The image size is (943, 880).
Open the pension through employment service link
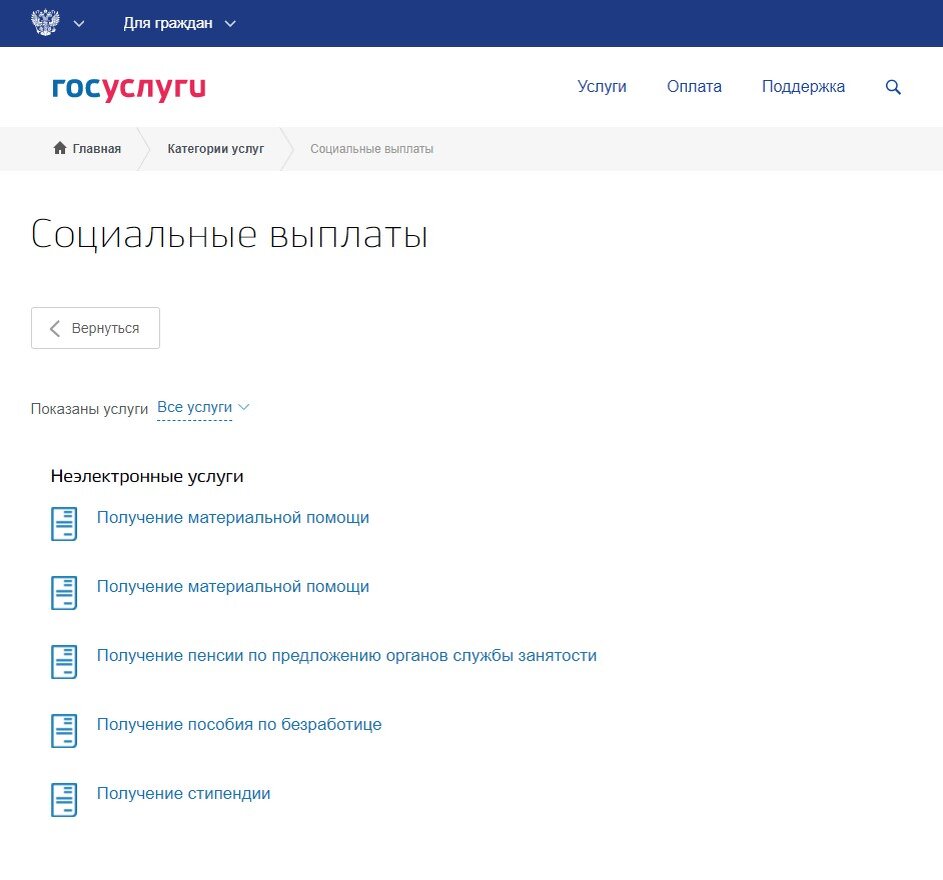point(346,655)
